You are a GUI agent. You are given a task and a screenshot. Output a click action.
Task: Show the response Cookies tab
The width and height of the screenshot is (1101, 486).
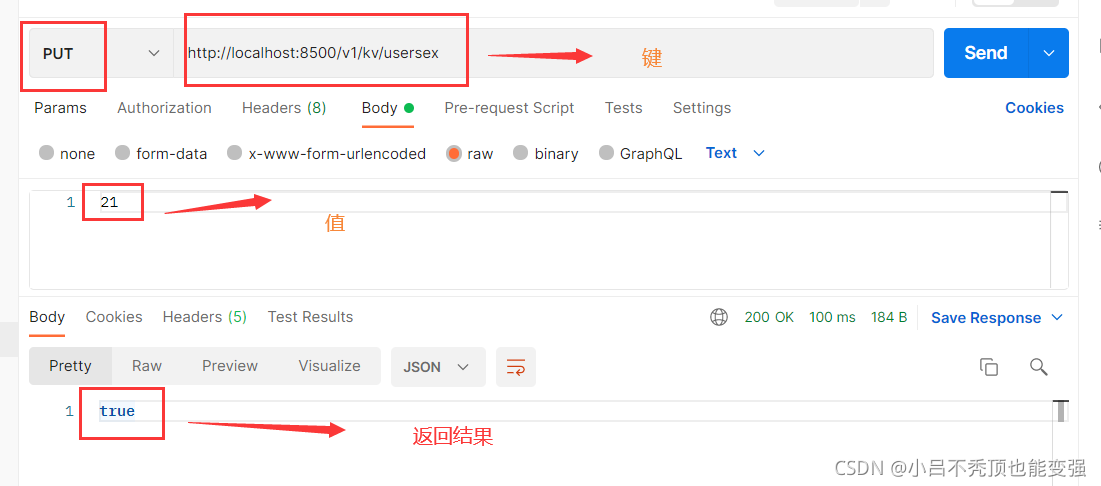114,317
